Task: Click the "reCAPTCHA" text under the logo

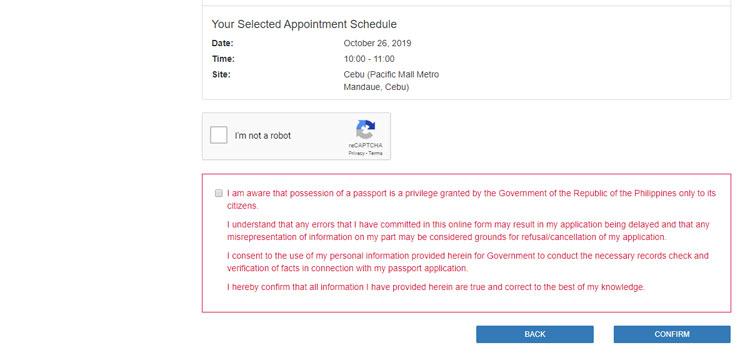Action: click(365, 146)
